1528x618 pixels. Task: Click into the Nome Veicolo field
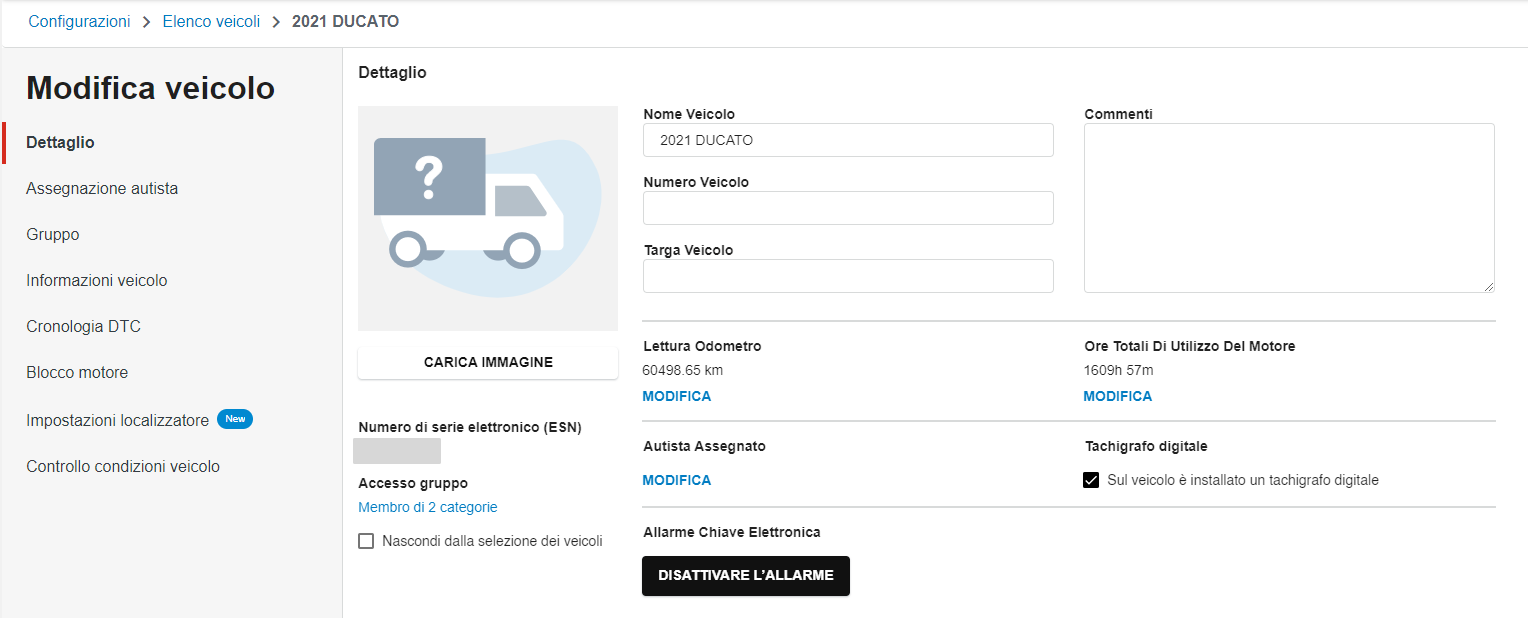click(848, 140)
